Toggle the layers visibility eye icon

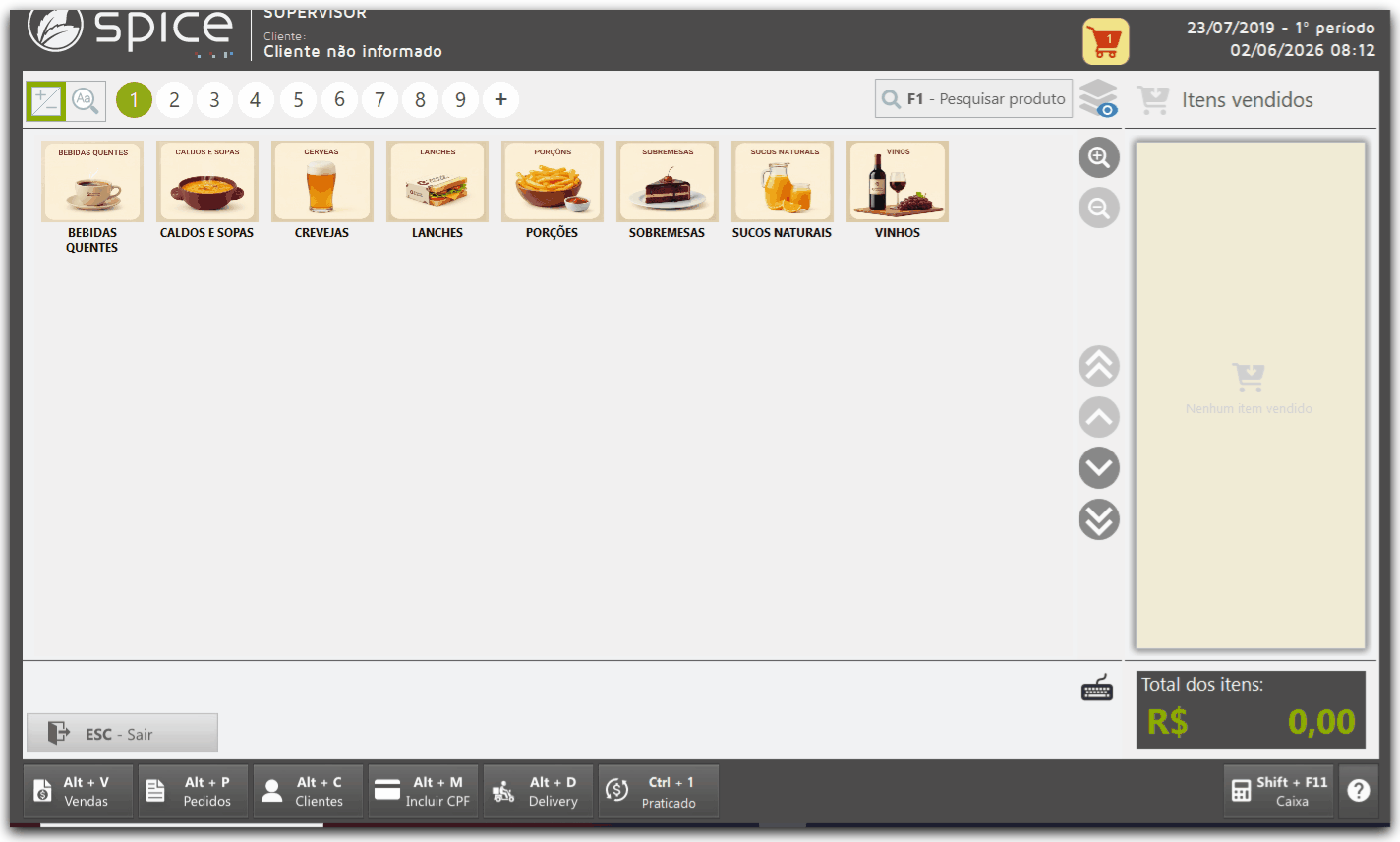coord(1099,99)
